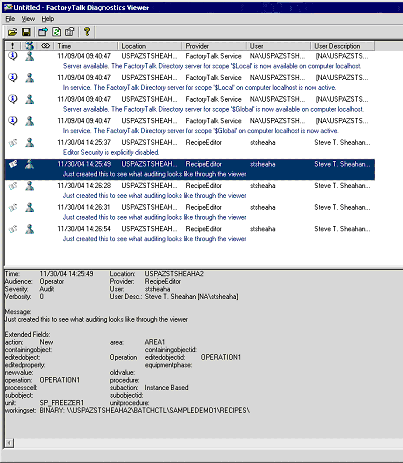Click 'Steve T. Sheahan...' in 14:26:31 row

coord(342,207)
